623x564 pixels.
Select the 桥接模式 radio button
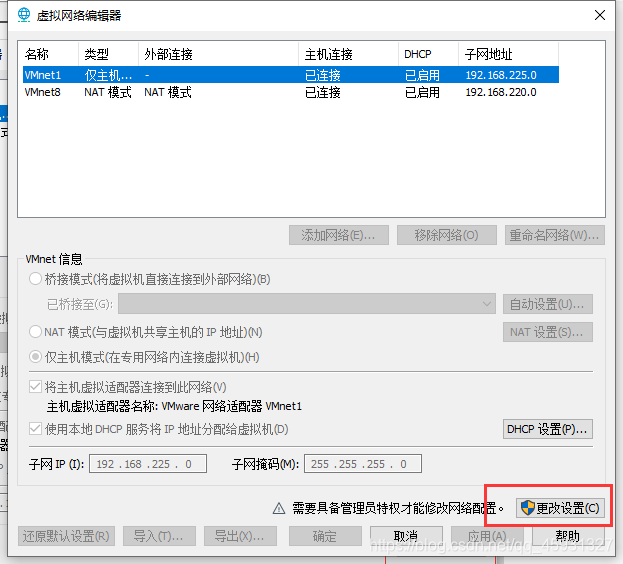[35, 279]
